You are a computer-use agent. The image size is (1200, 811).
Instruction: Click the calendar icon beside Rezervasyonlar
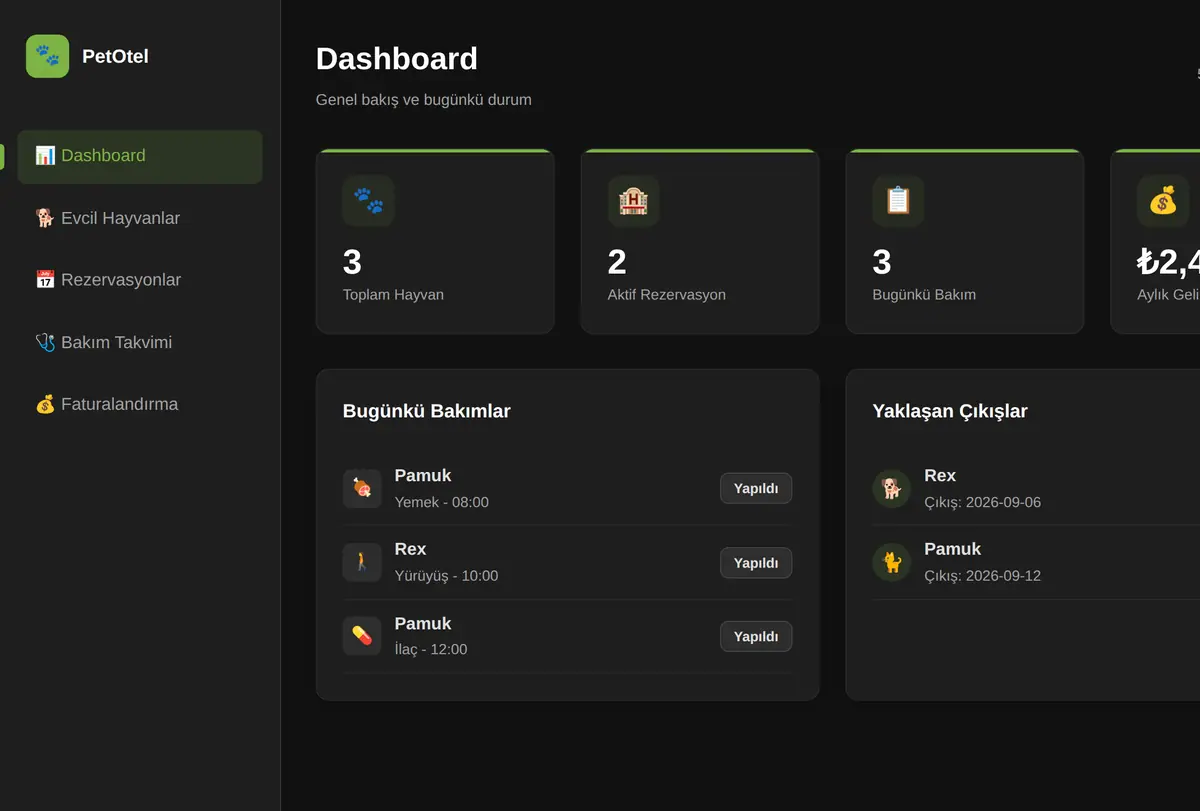pyautogui.click(x=45, y=280)
